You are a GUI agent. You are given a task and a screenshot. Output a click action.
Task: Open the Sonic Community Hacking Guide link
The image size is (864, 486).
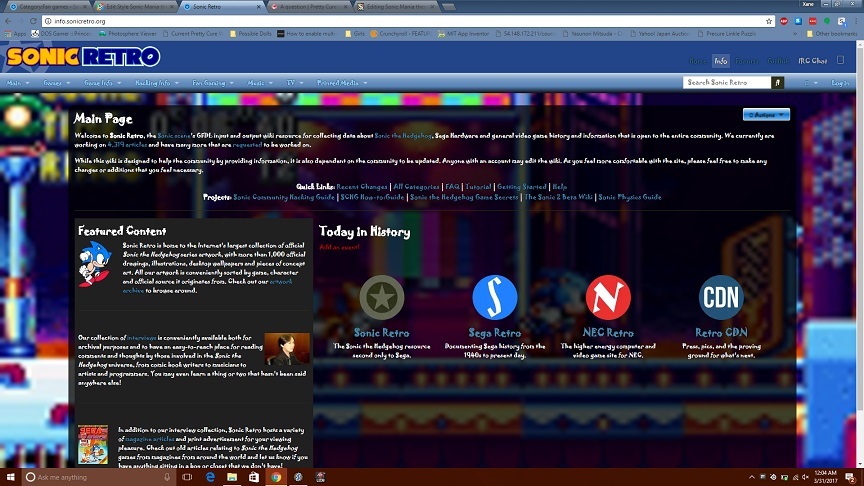(x=284, y=197)
